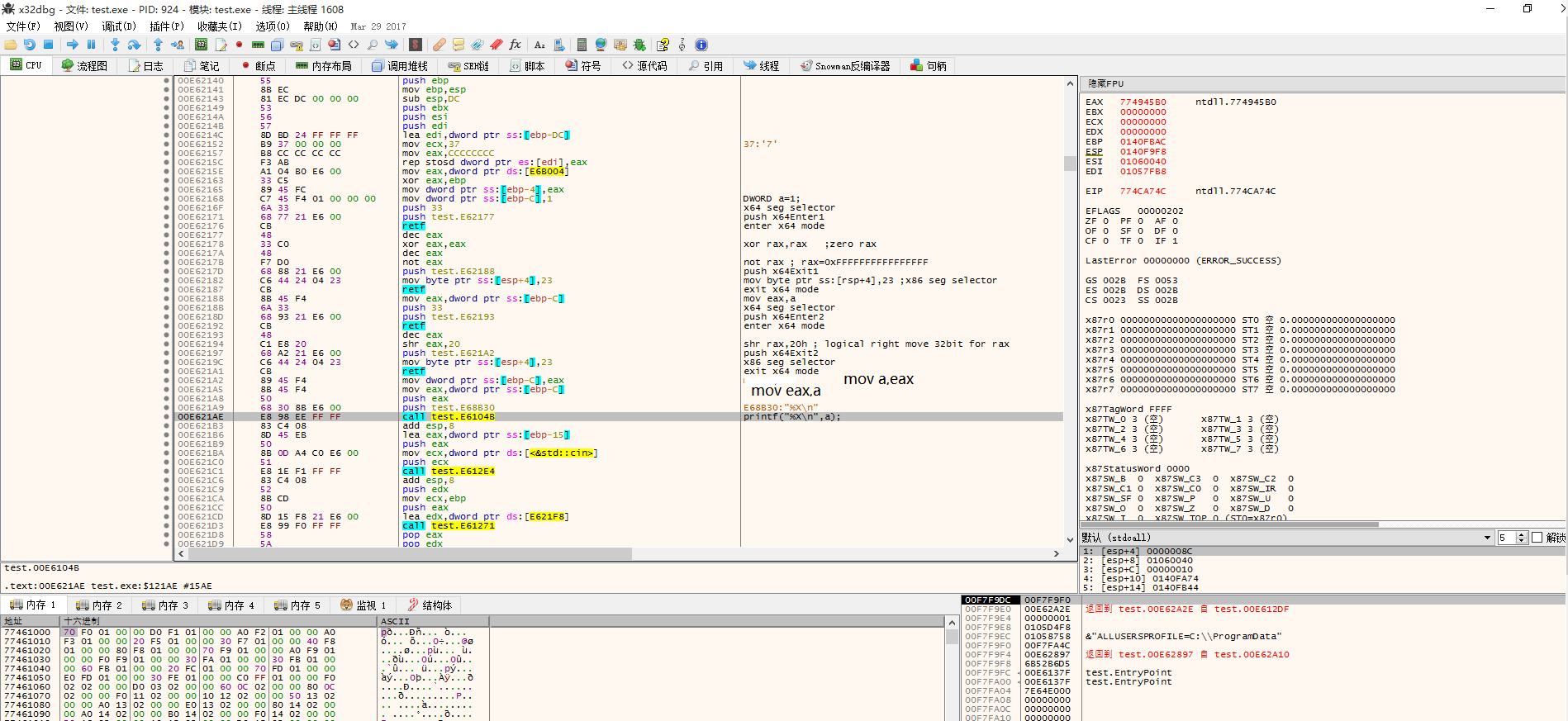Run the program with the arrow icon
1568x721 pixels.
(73, 45)
